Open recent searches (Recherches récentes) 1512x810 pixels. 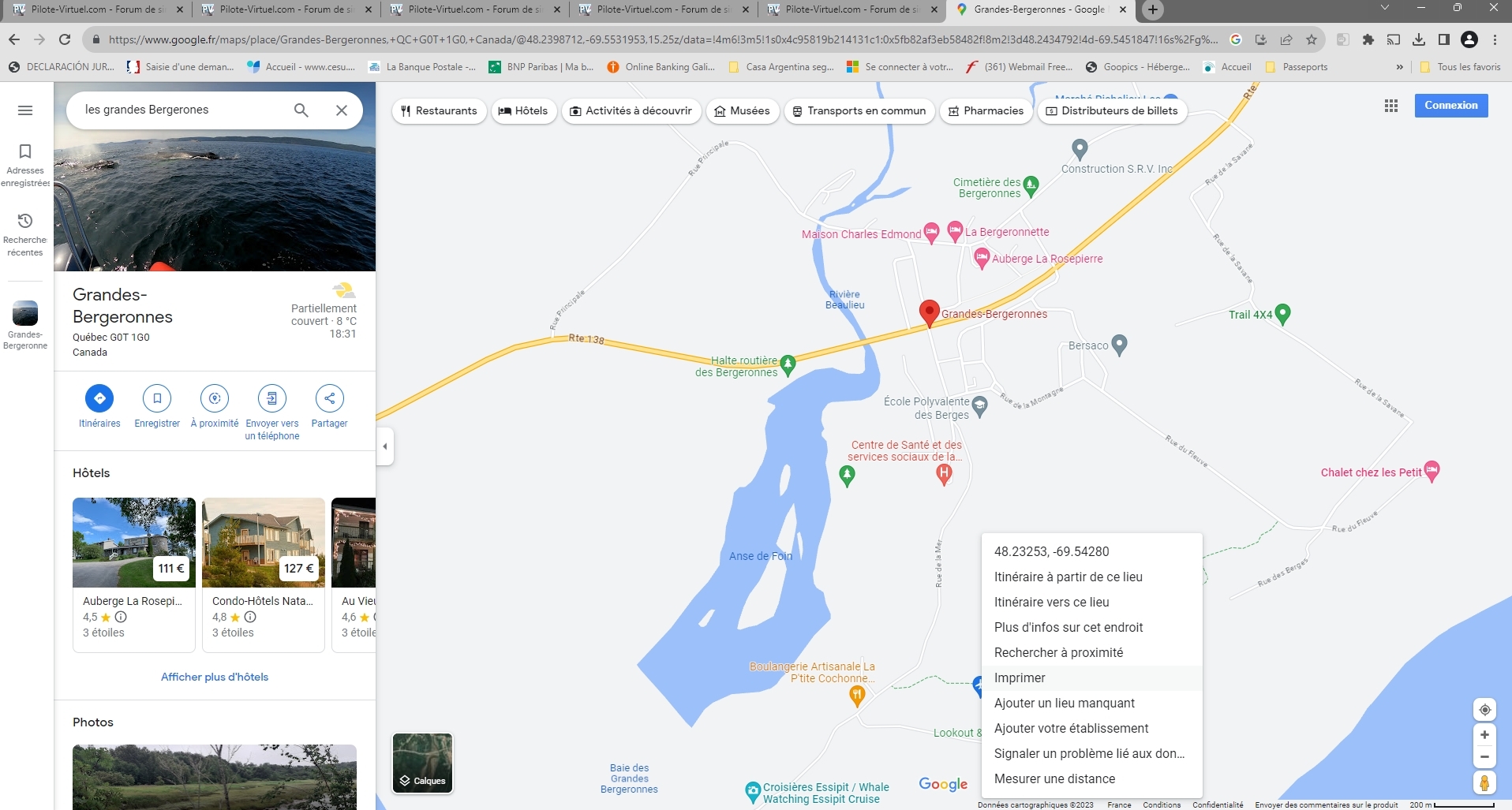click(x=25, y=234)
